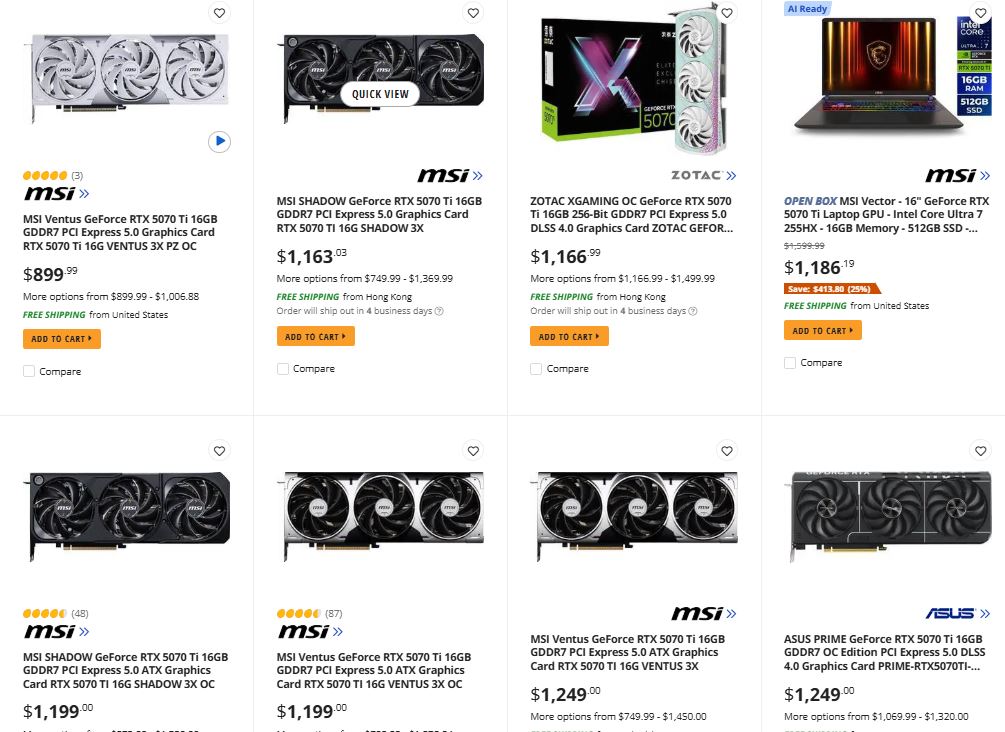View more options from $899.99 - $1,006.88
This screenshot has height=732, width=1005.
pos(111,296)
